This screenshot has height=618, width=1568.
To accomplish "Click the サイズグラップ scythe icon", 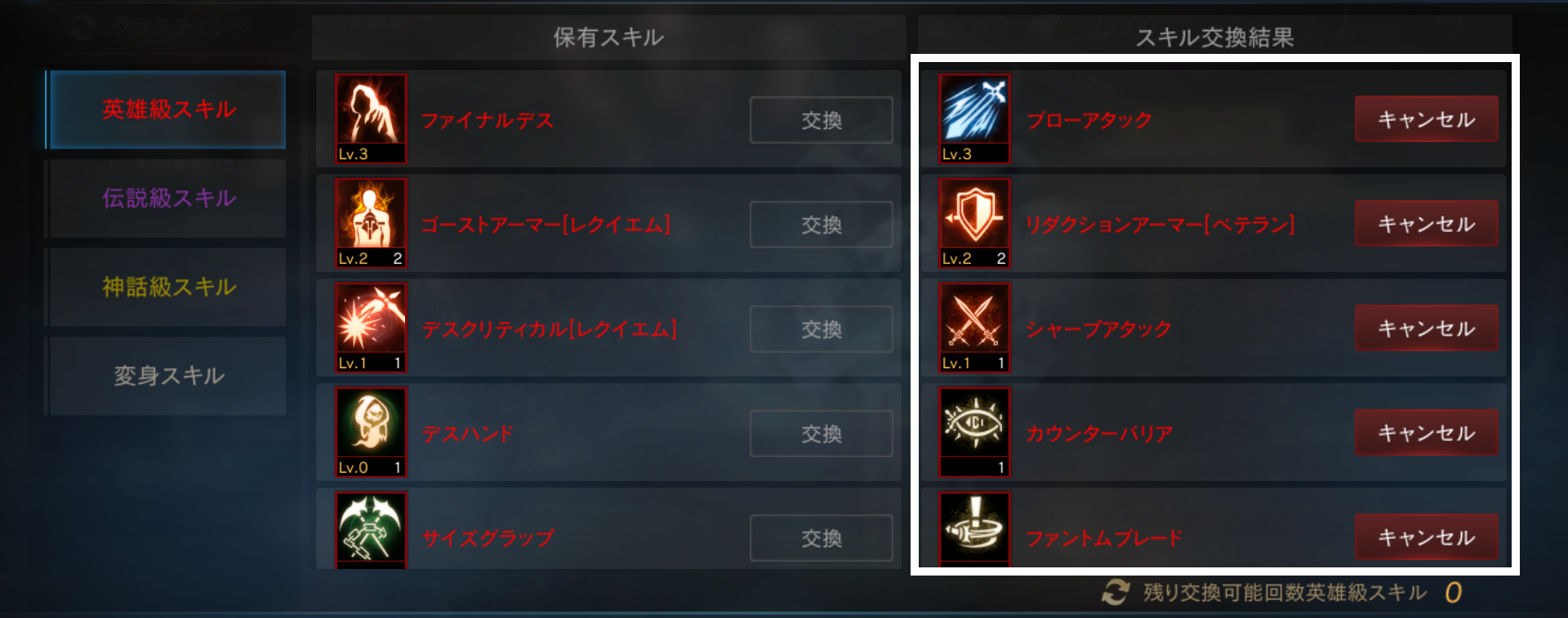I will coord(371,530).
